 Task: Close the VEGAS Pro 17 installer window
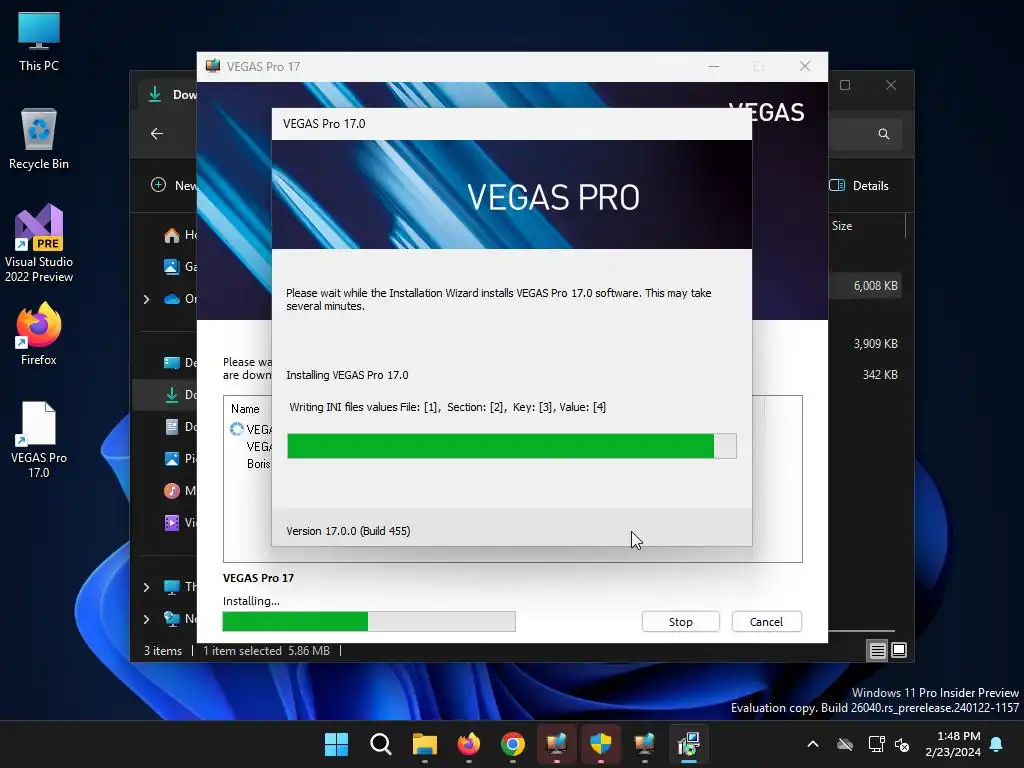pos(805,67)
